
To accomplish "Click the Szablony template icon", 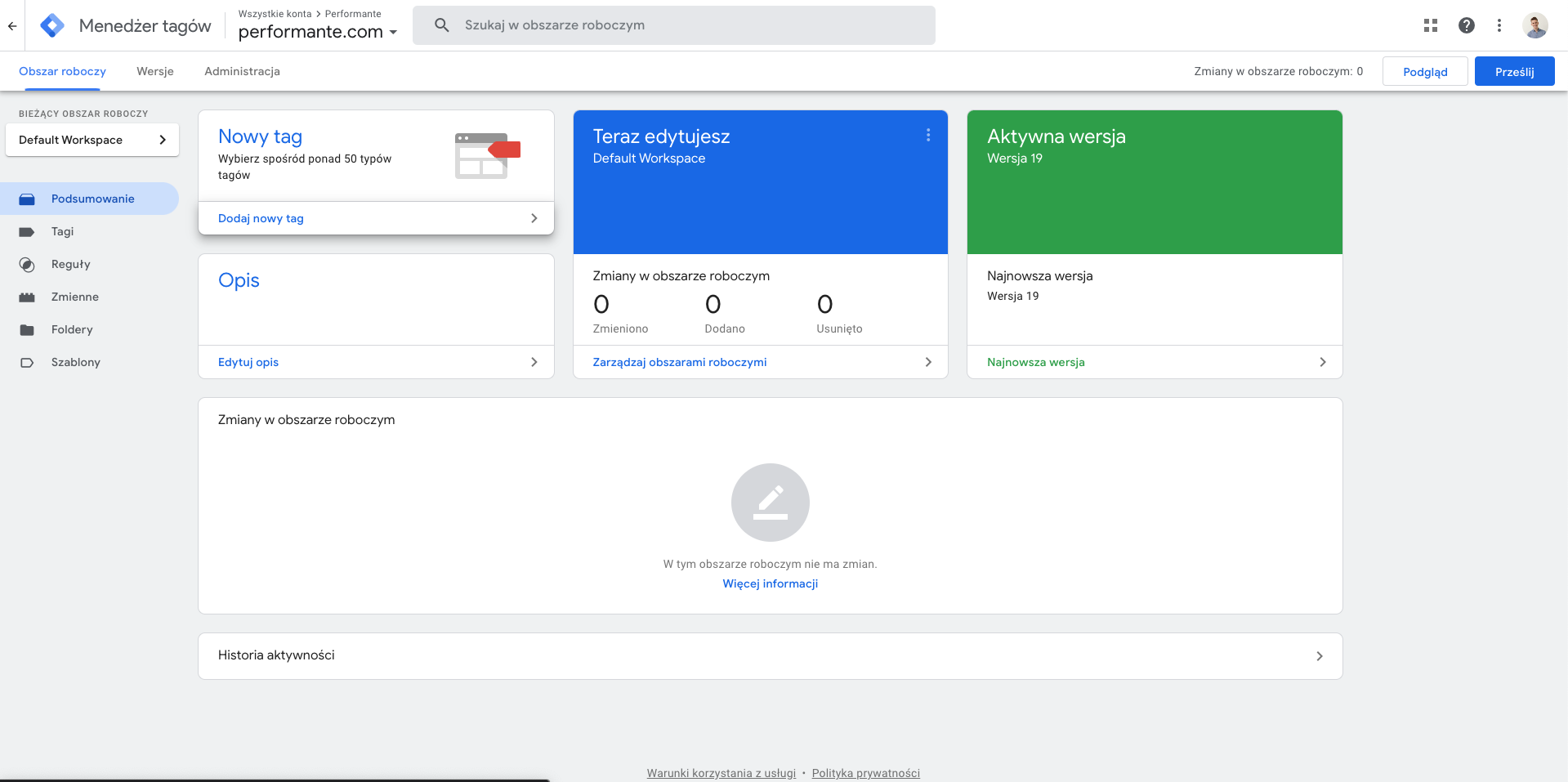I will coord(27,363).
